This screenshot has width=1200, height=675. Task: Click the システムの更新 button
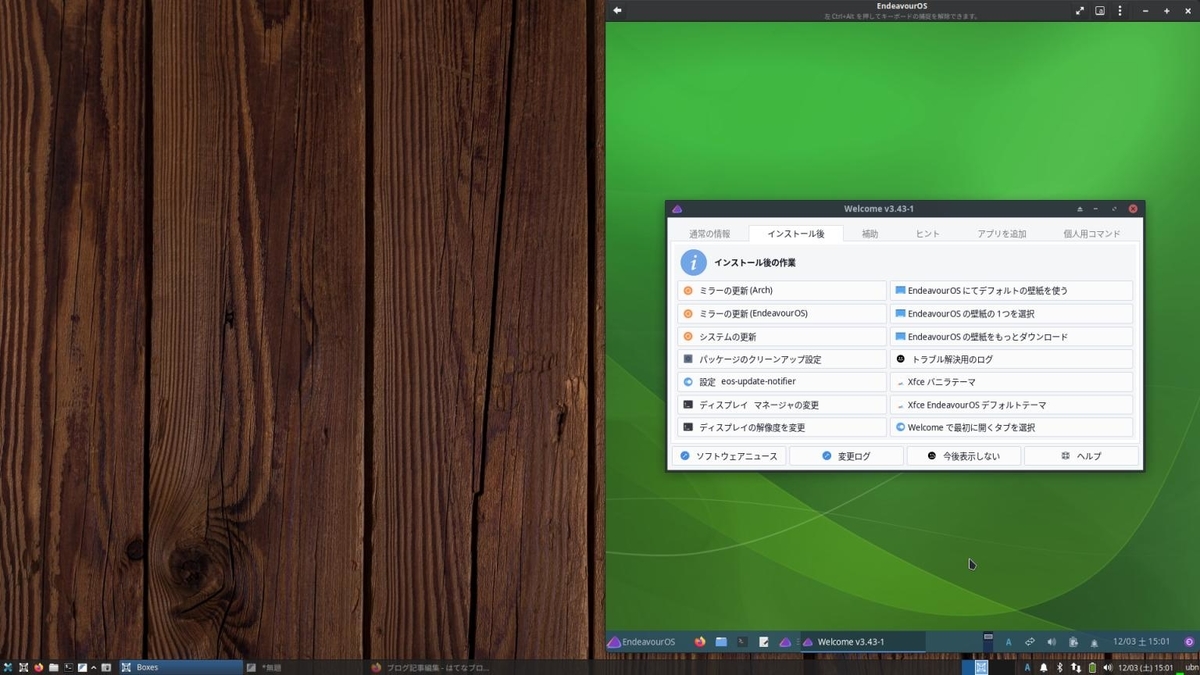[781, 336]
